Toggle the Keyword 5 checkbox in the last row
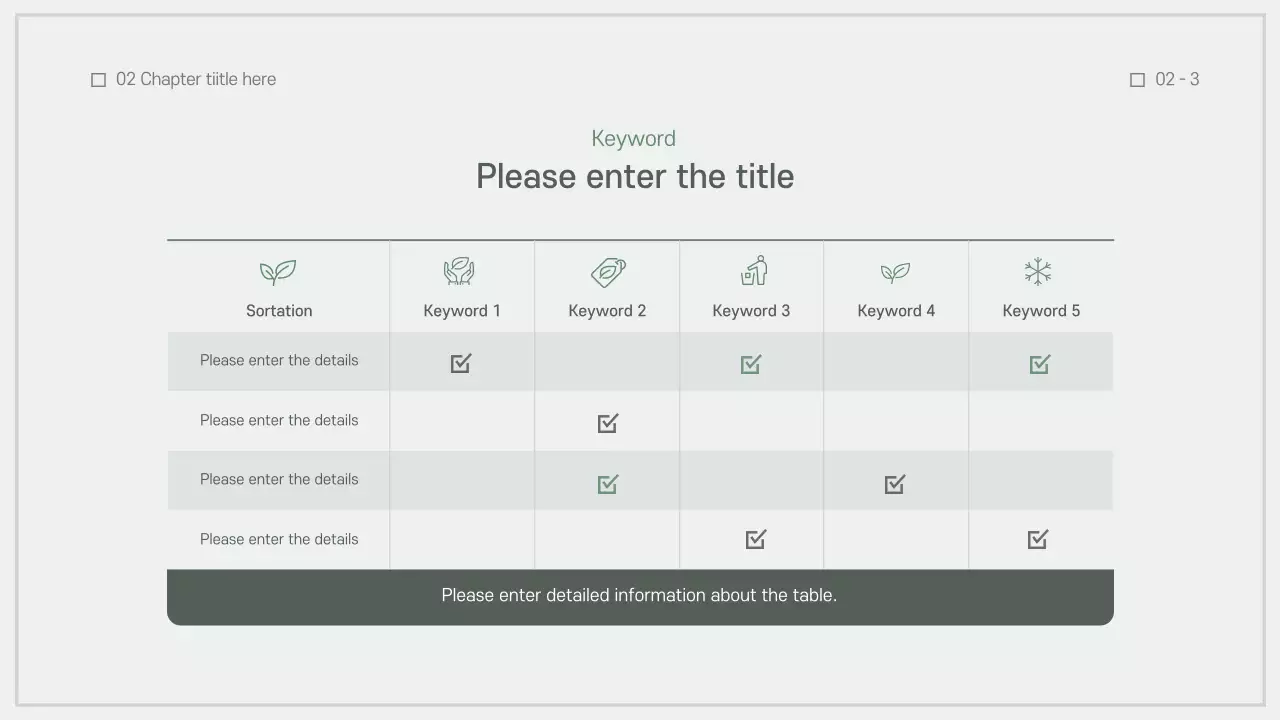Viewport: 1280px width, 720px height. point(1038,540)
